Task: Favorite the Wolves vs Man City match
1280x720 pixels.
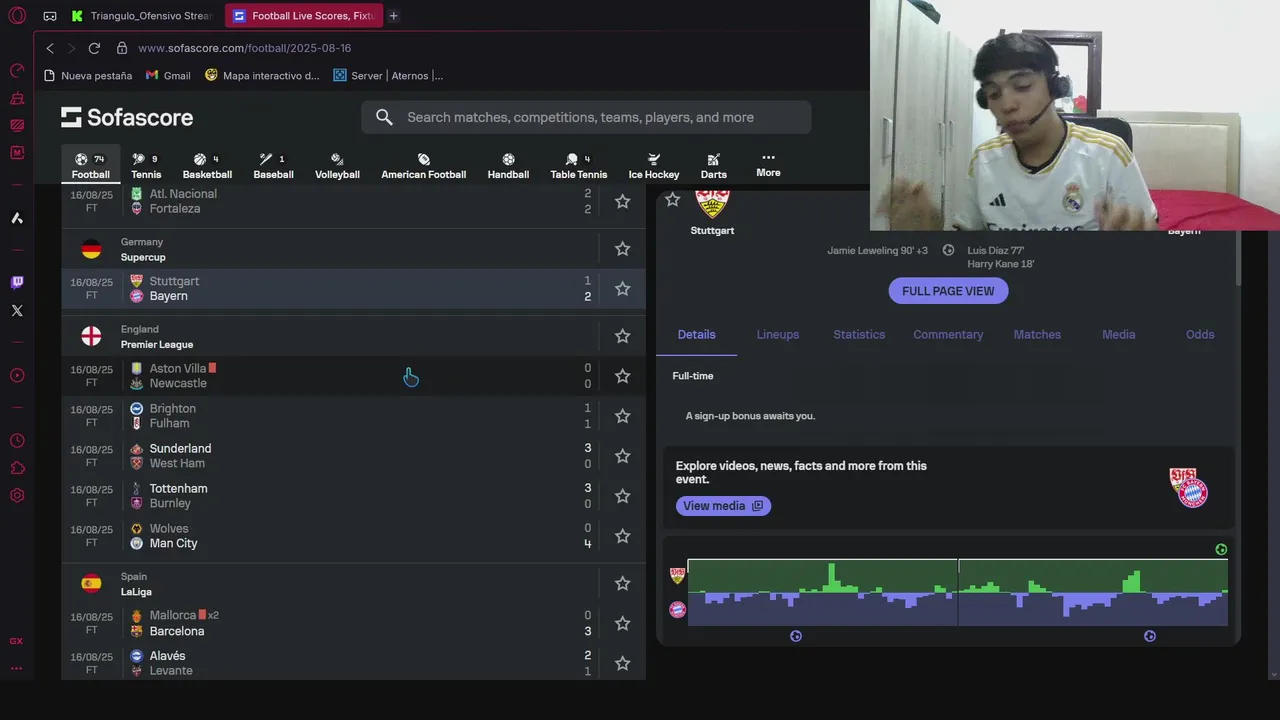Action: [x=622, y=536]
